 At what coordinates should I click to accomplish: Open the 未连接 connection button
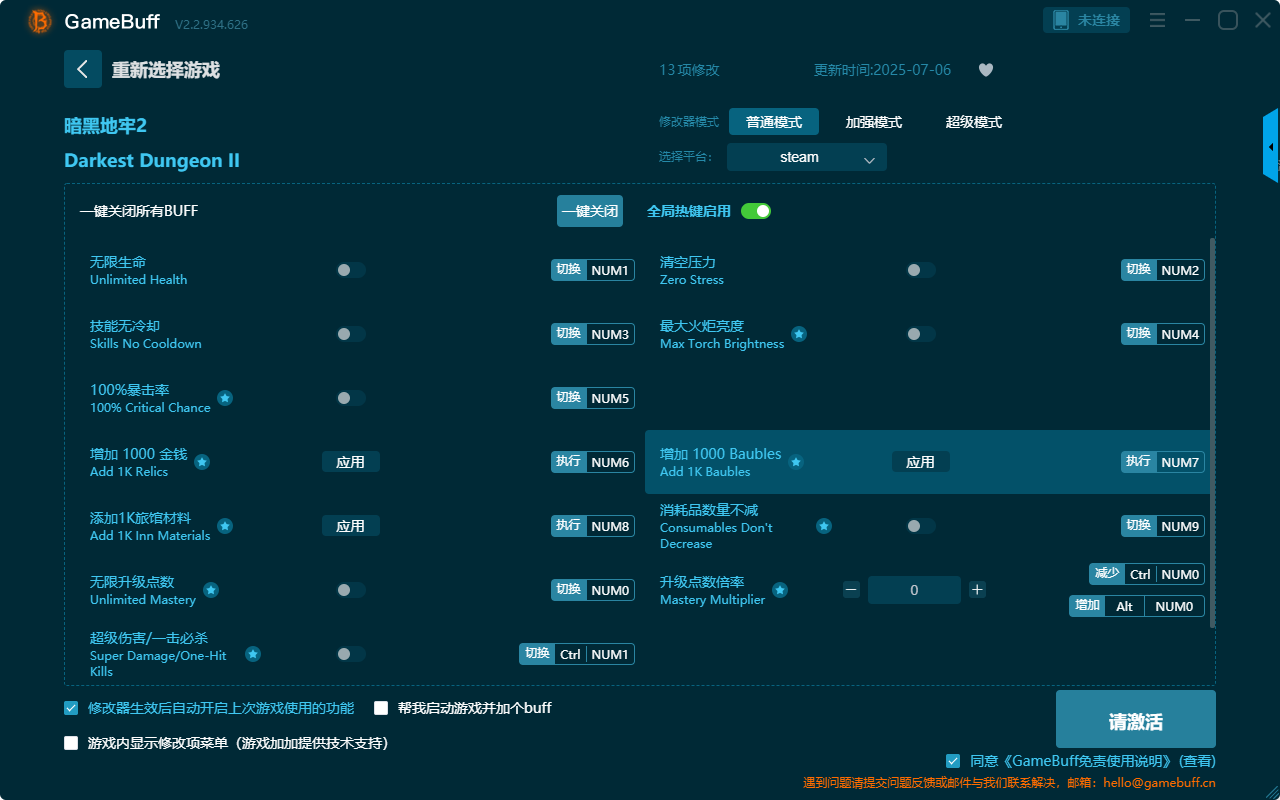coord(1087,20)
